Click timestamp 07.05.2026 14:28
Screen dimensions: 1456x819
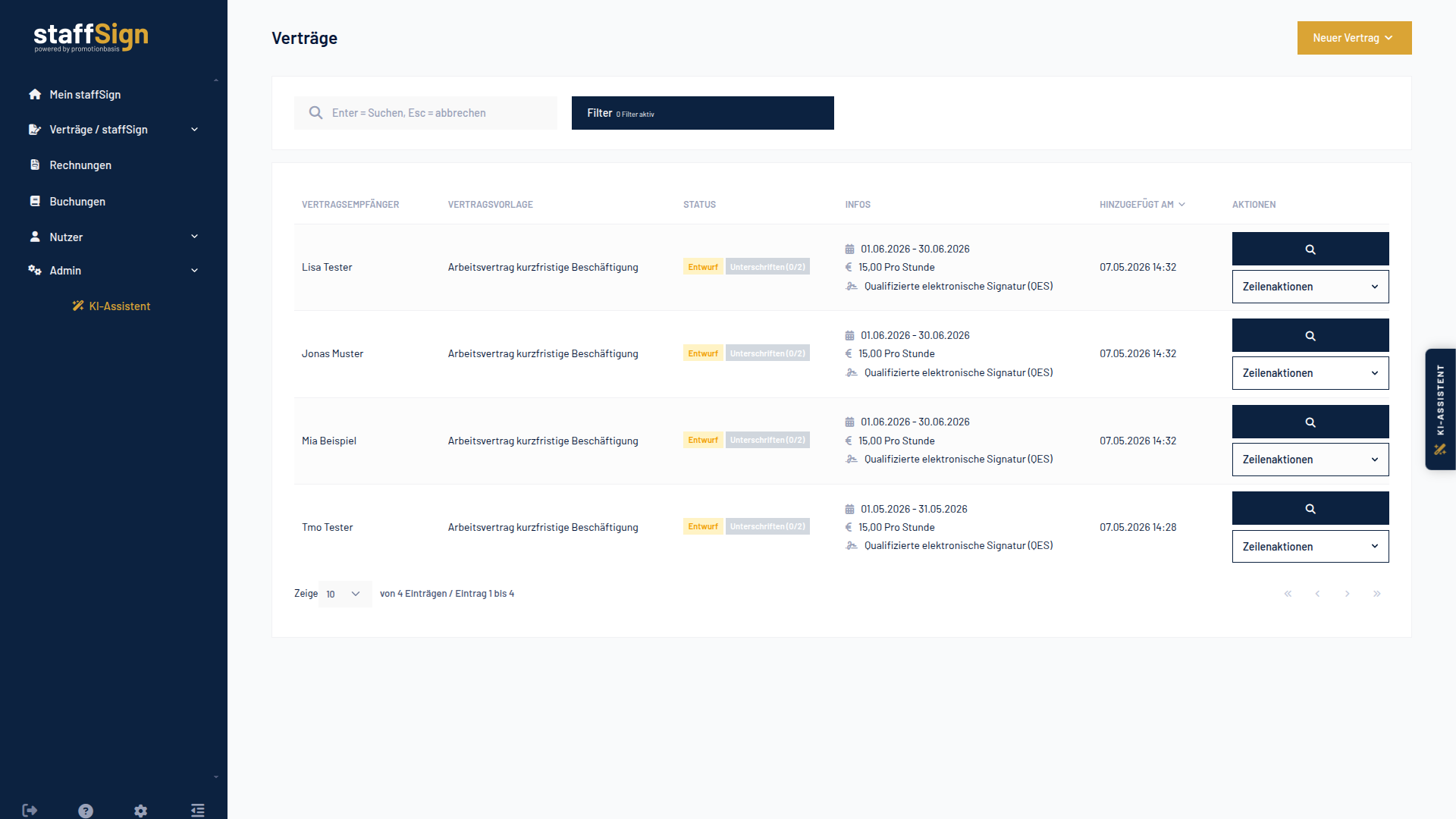pyautogui.click(x=1138, y=527)
